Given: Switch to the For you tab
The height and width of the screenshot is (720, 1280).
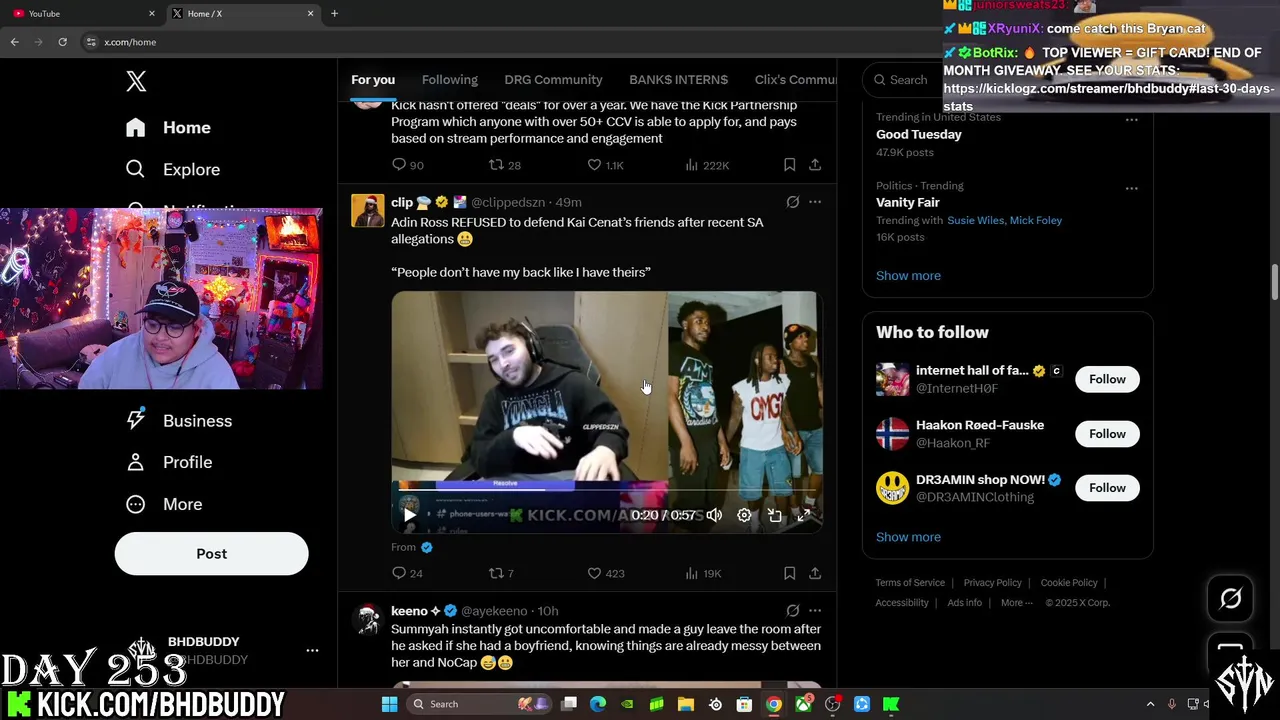Looking at the screenshot, I should (x=373, y=80).
